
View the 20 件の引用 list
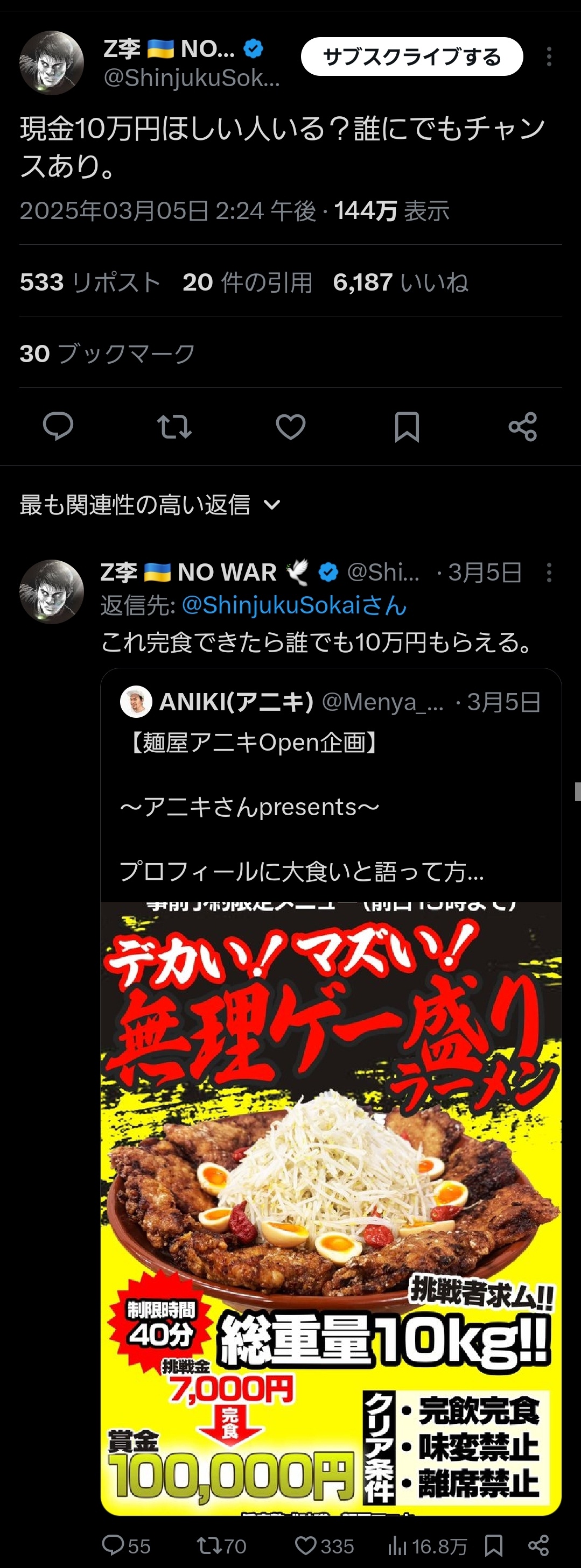click(247, 282)
